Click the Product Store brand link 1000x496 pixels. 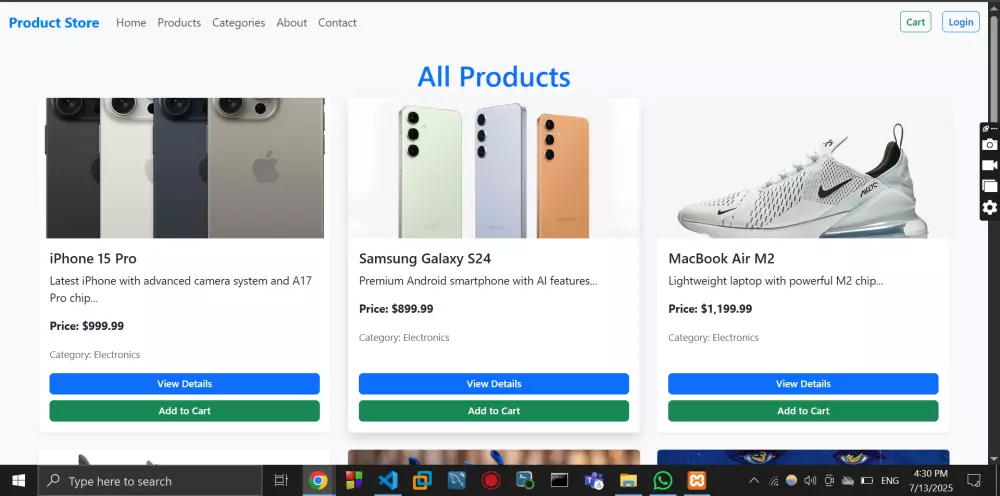point(54,23)
